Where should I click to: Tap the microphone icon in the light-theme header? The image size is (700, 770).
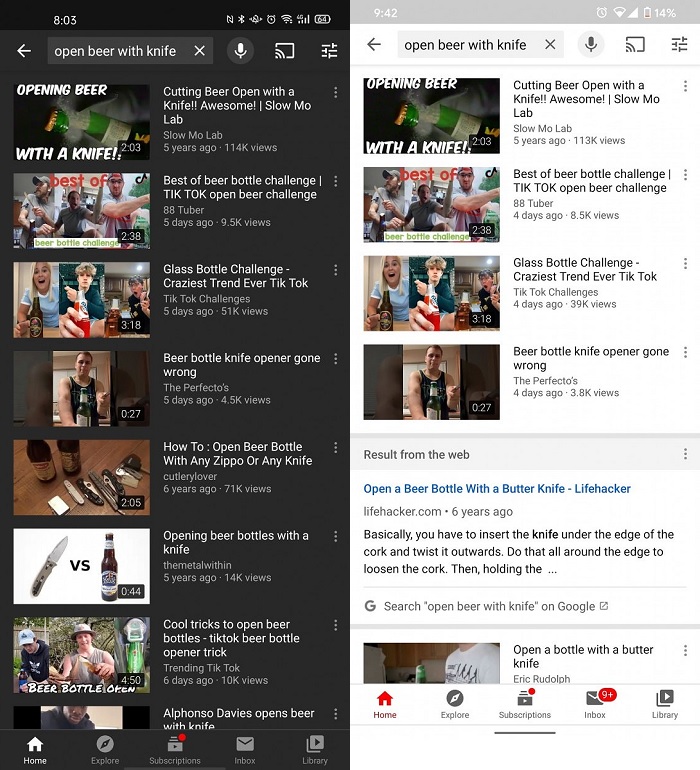591,45
